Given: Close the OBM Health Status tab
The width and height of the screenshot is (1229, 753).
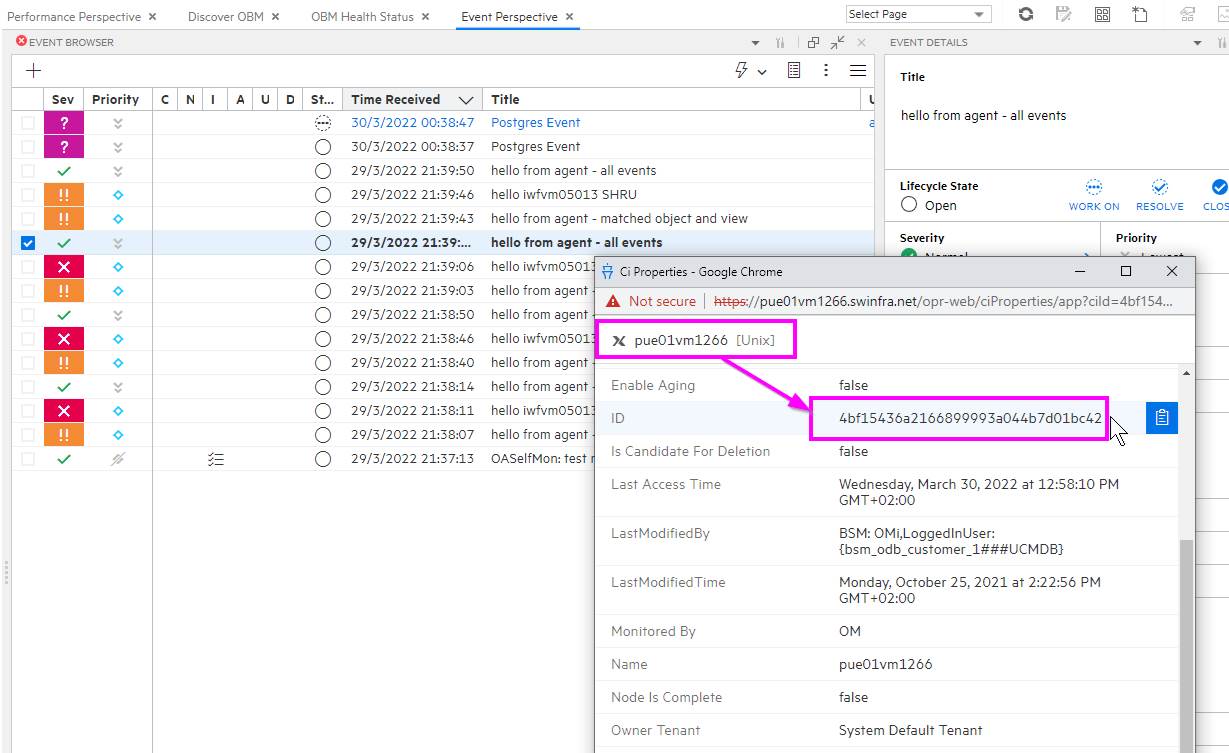Looking at the screenshot, I should pos(425,17).
